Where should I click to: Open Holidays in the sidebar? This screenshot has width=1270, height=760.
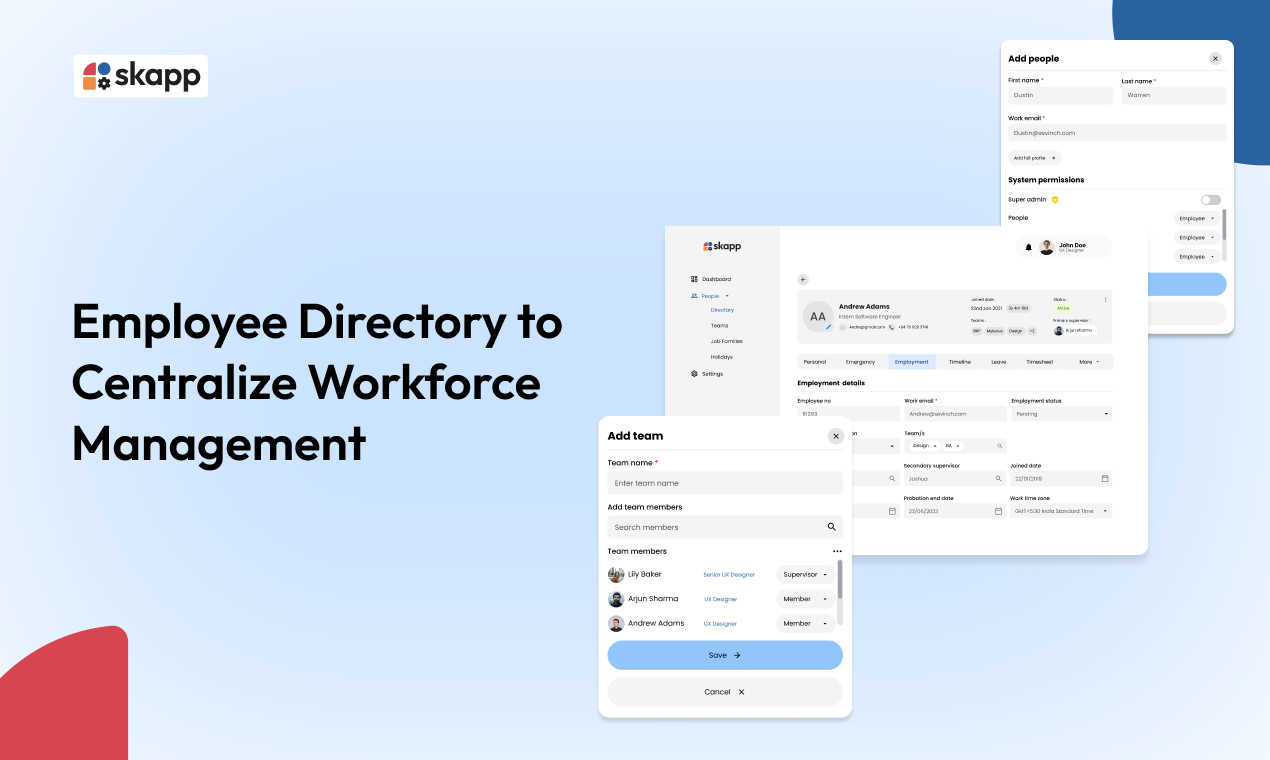tap(722, 357)
